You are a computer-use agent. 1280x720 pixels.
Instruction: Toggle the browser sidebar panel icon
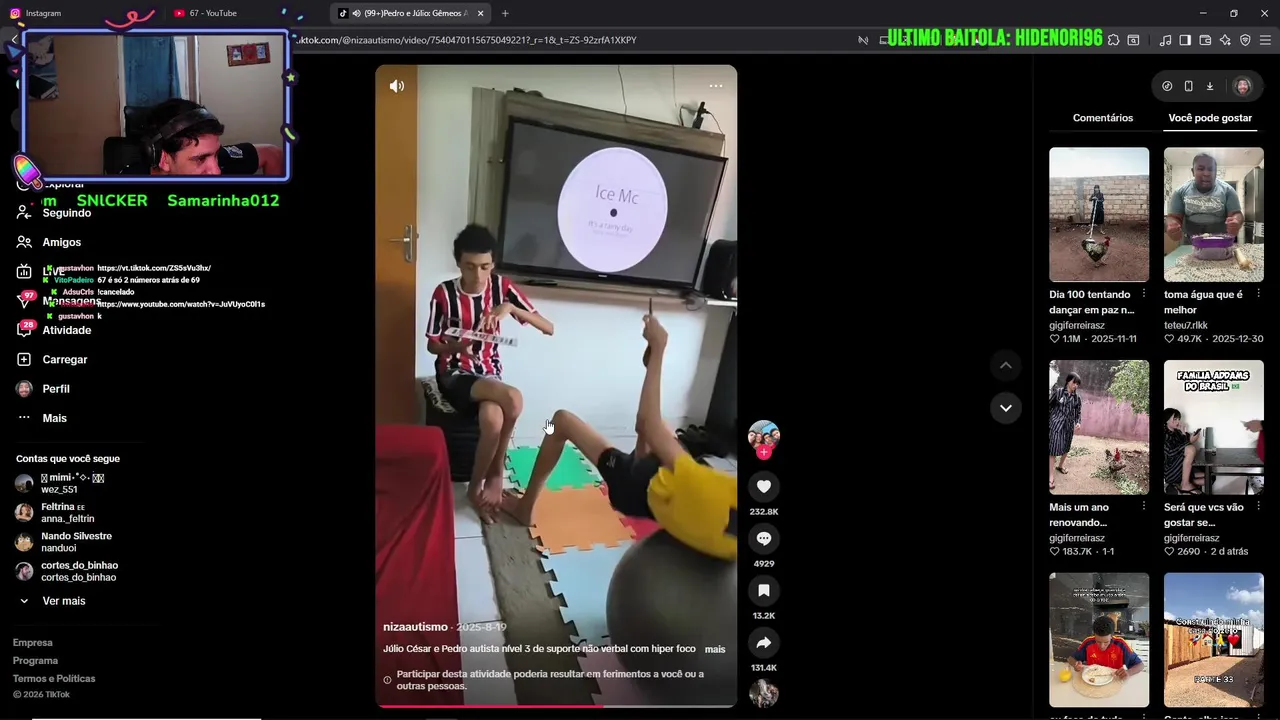1185,40
